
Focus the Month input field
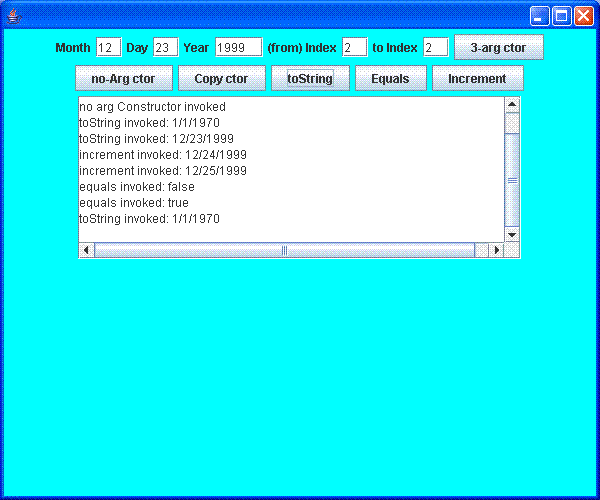[x=108, y=48]
